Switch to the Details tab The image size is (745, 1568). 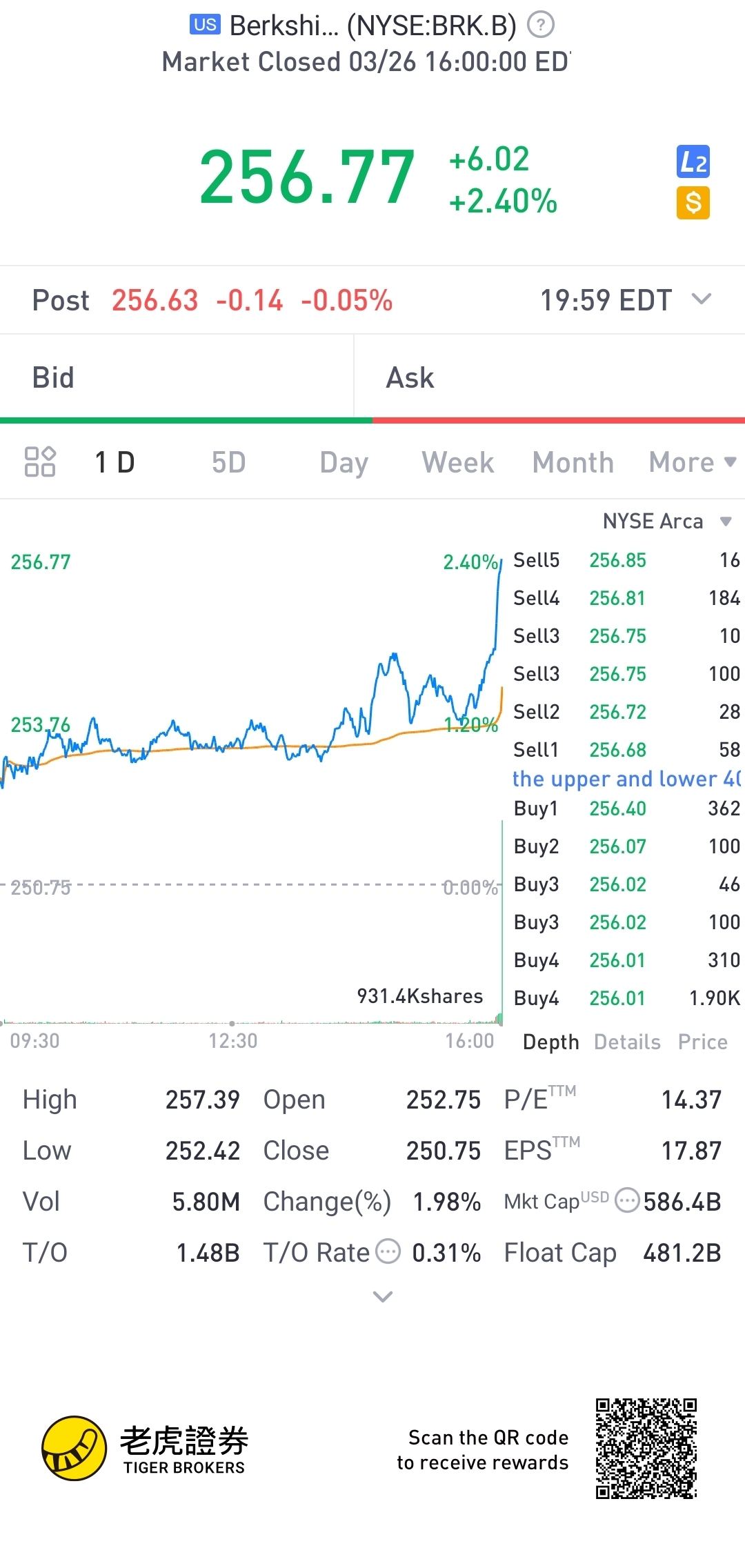pyautogui.click(x=627, y=1042)
